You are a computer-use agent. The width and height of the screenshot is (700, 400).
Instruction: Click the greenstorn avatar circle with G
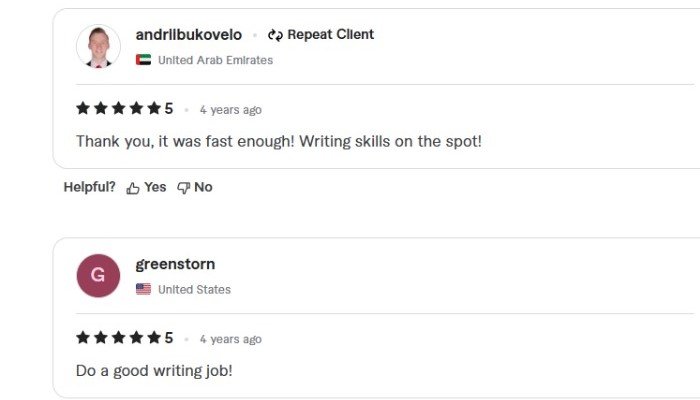[98, 275]
